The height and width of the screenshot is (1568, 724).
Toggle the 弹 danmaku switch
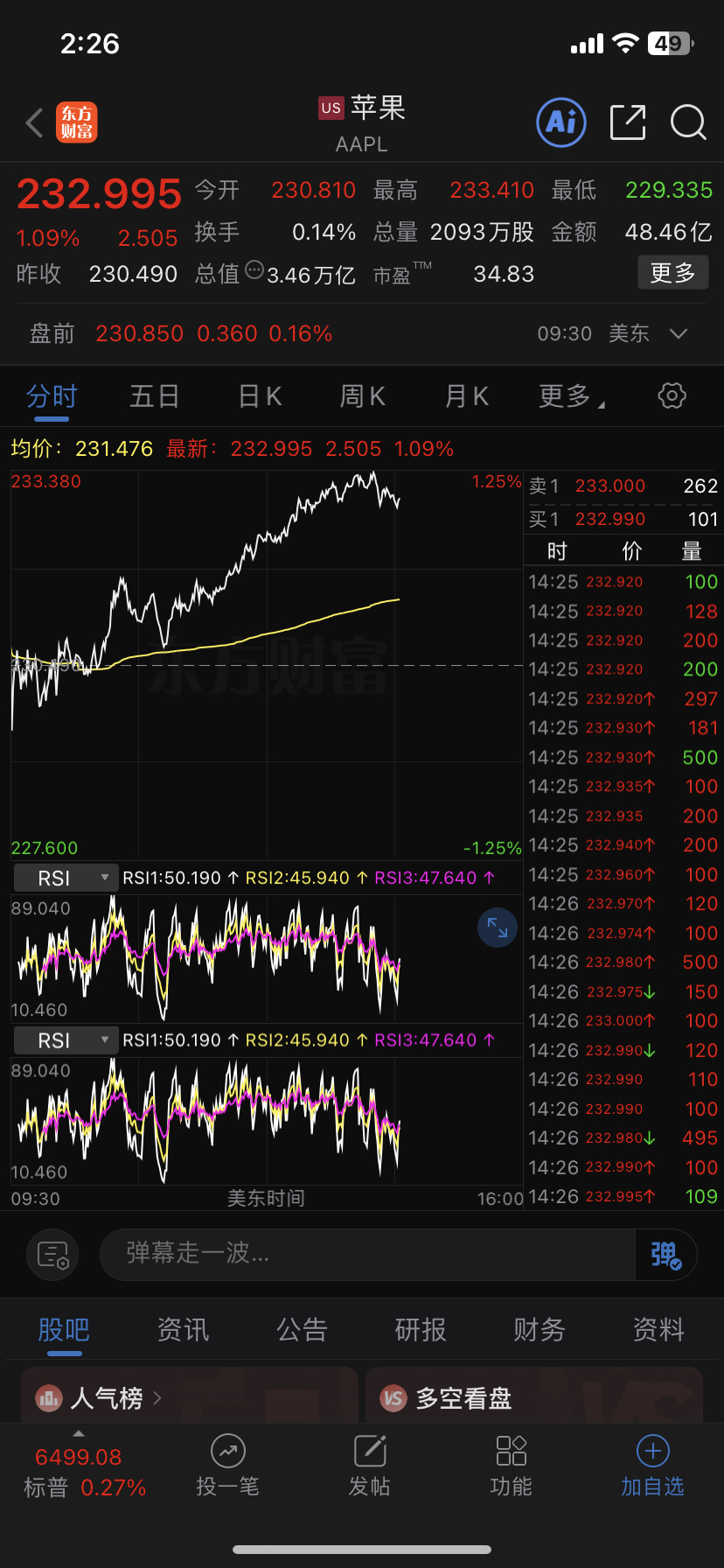point(665,1255)
